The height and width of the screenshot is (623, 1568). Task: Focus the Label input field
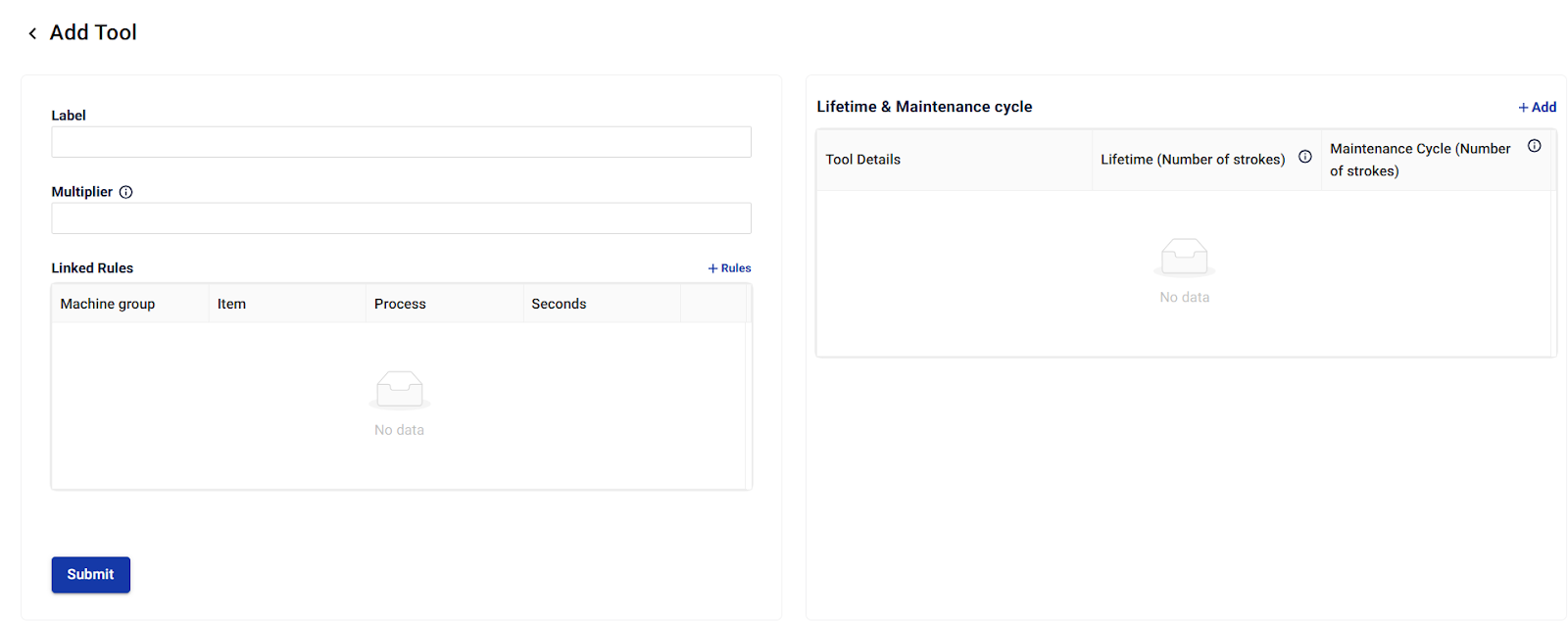tap(401, 142)
